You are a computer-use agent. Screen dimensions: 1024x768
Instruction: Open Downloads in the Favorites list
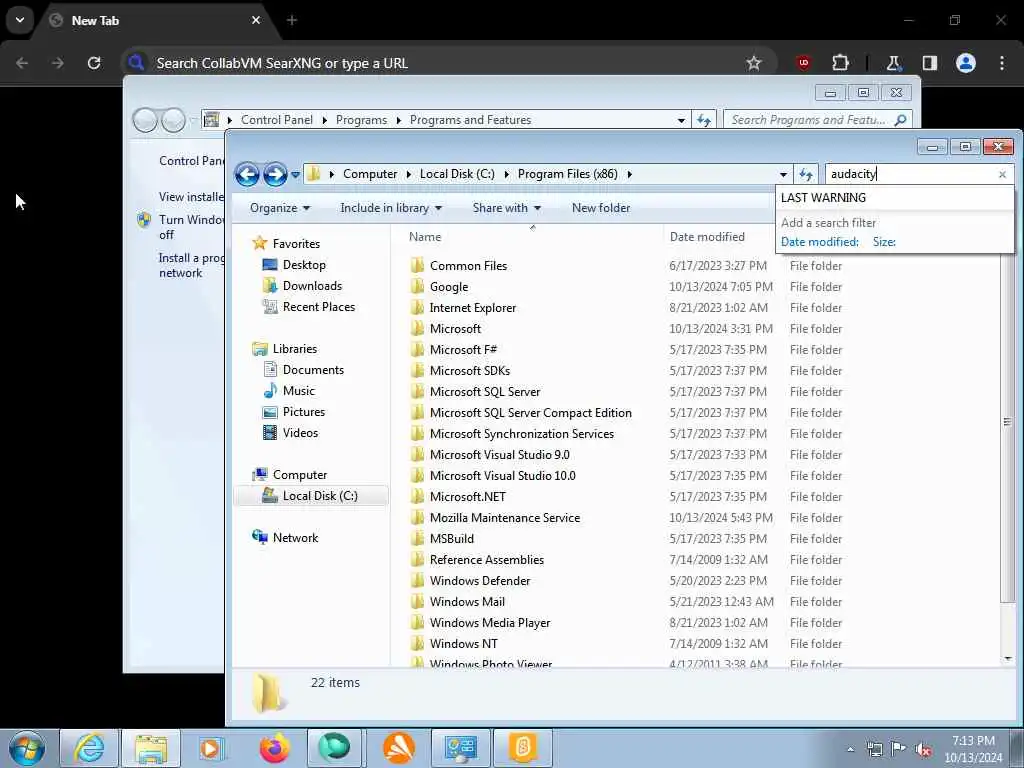coord(312,285)
